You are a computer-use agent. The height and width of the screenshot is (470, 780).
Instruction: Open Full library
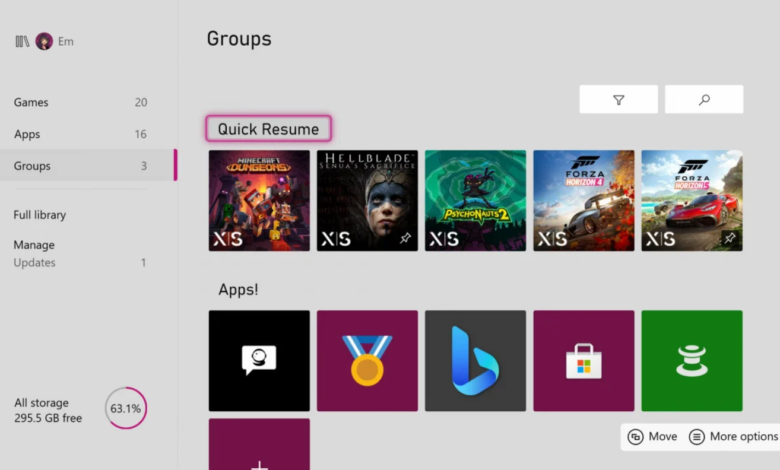40,214
